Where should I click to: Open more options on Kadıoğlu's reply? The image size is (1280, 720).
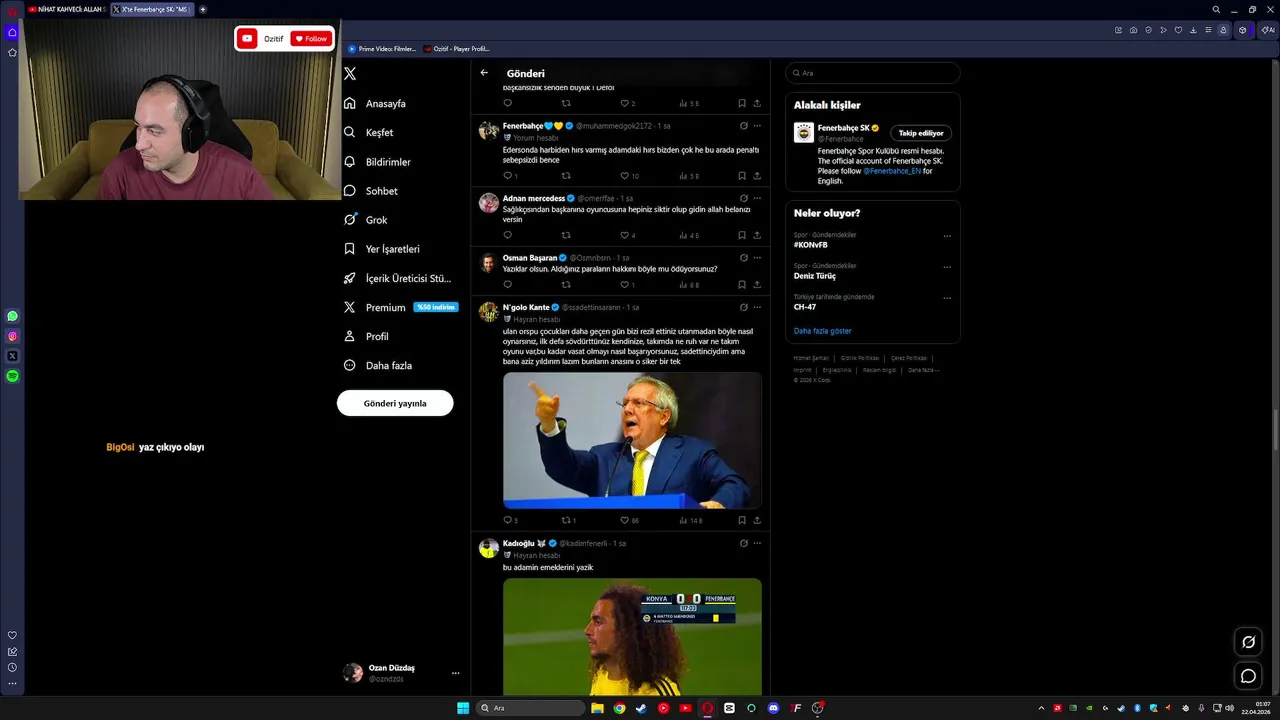[757, 543]
